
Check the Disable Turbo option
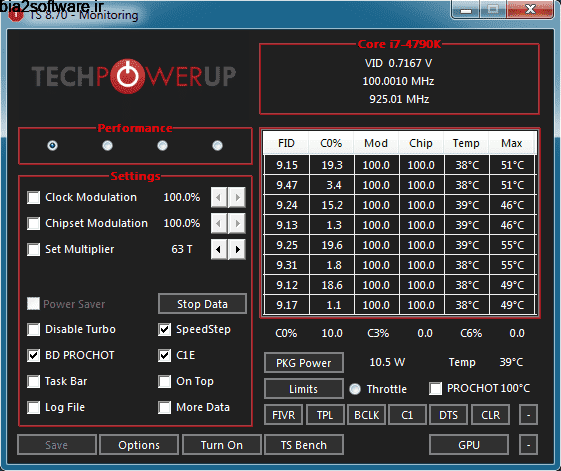[x=34, y=329]
